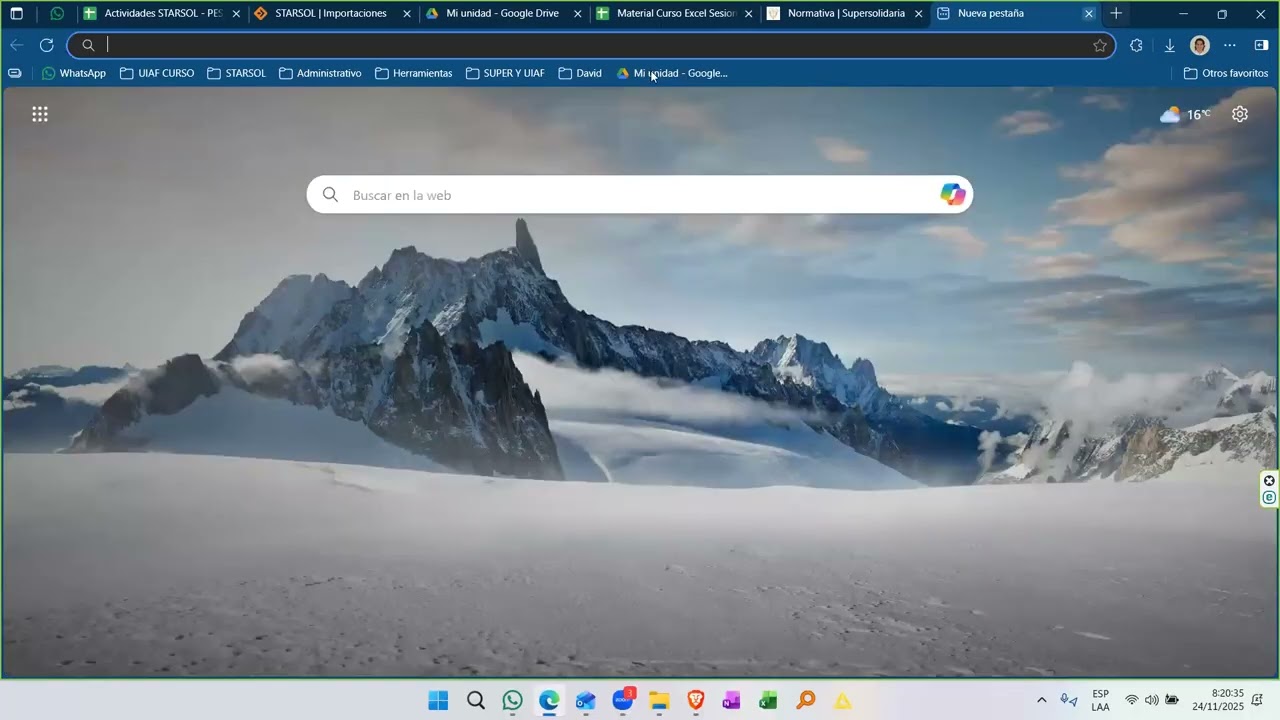This screenshot has height=720, width=1280.
Task: Open the favorites bar key icon
Action: 15,73
